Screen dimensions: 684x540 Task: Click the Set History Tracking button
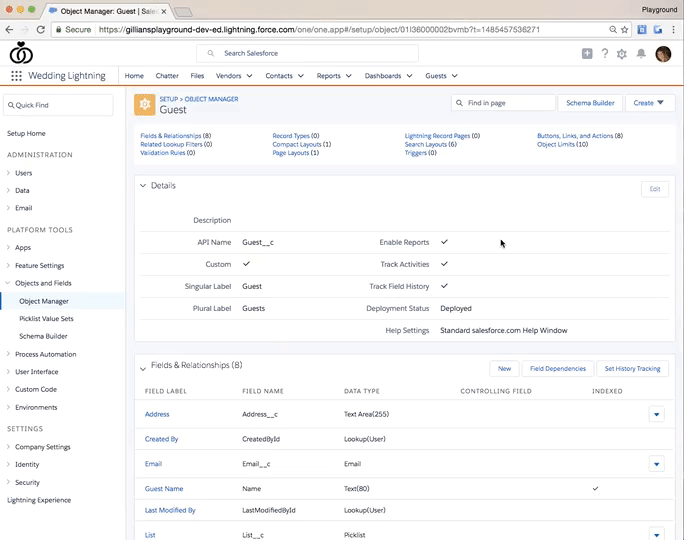[x=633, y=369]
